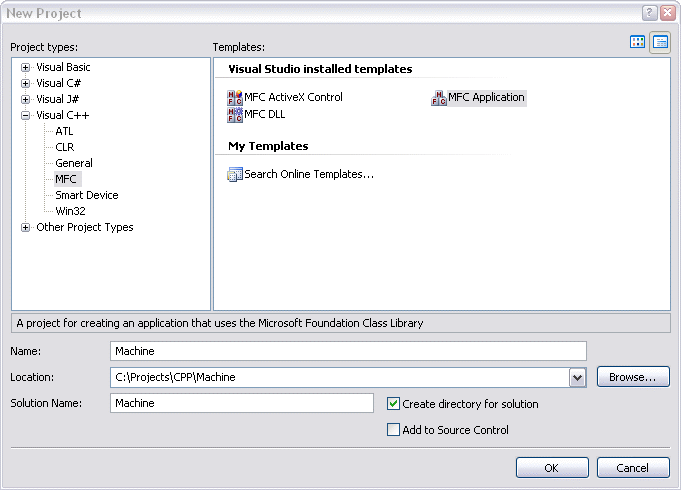Viewport: 681px width, 490px height.
Task: Click the MFC DLL template label
Action: (264, 115)
